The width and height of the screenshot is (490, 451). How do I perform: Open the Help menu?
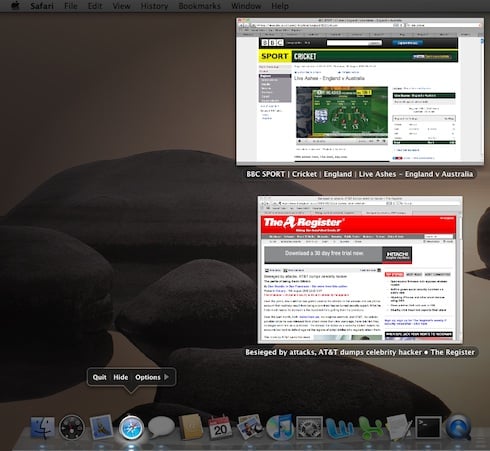tap(280, 6)
